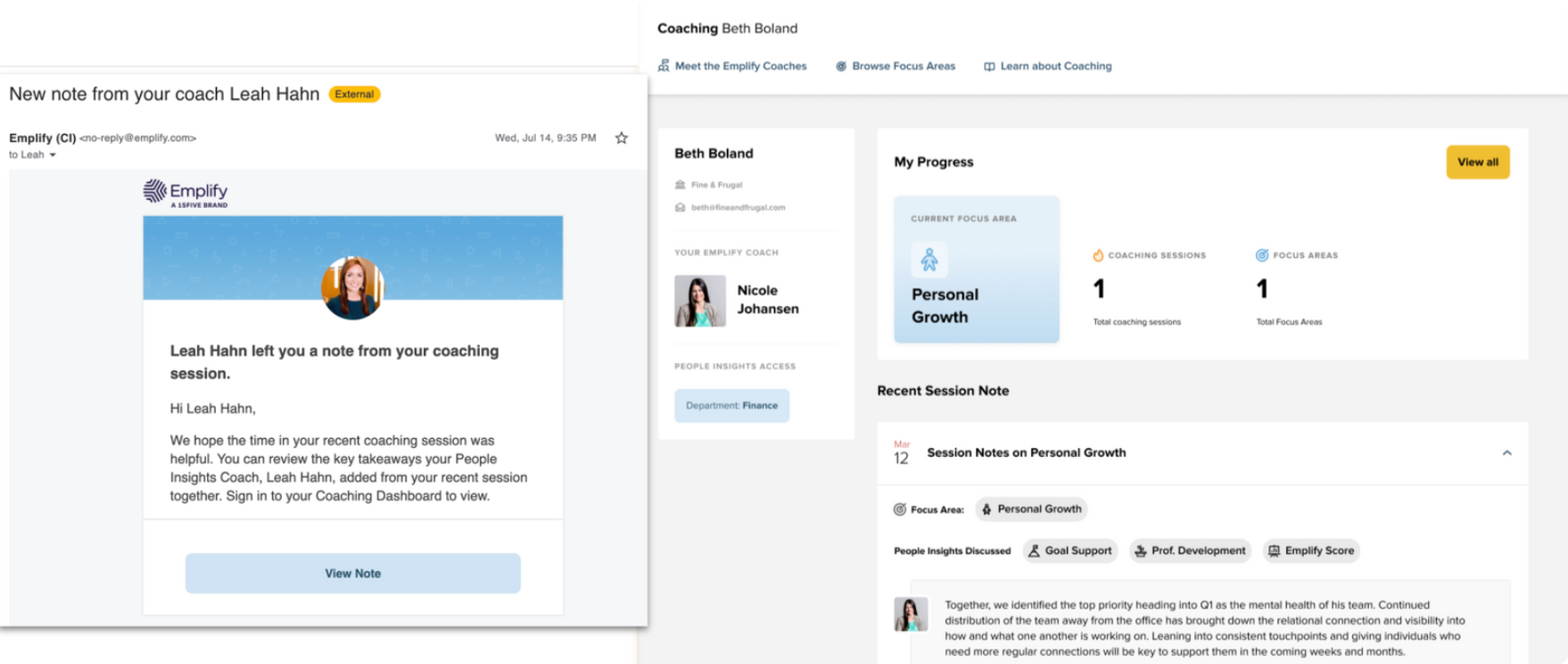Click the sender name Emplify (CI)
Screen dimensions: 1568x664
(42, 137)
